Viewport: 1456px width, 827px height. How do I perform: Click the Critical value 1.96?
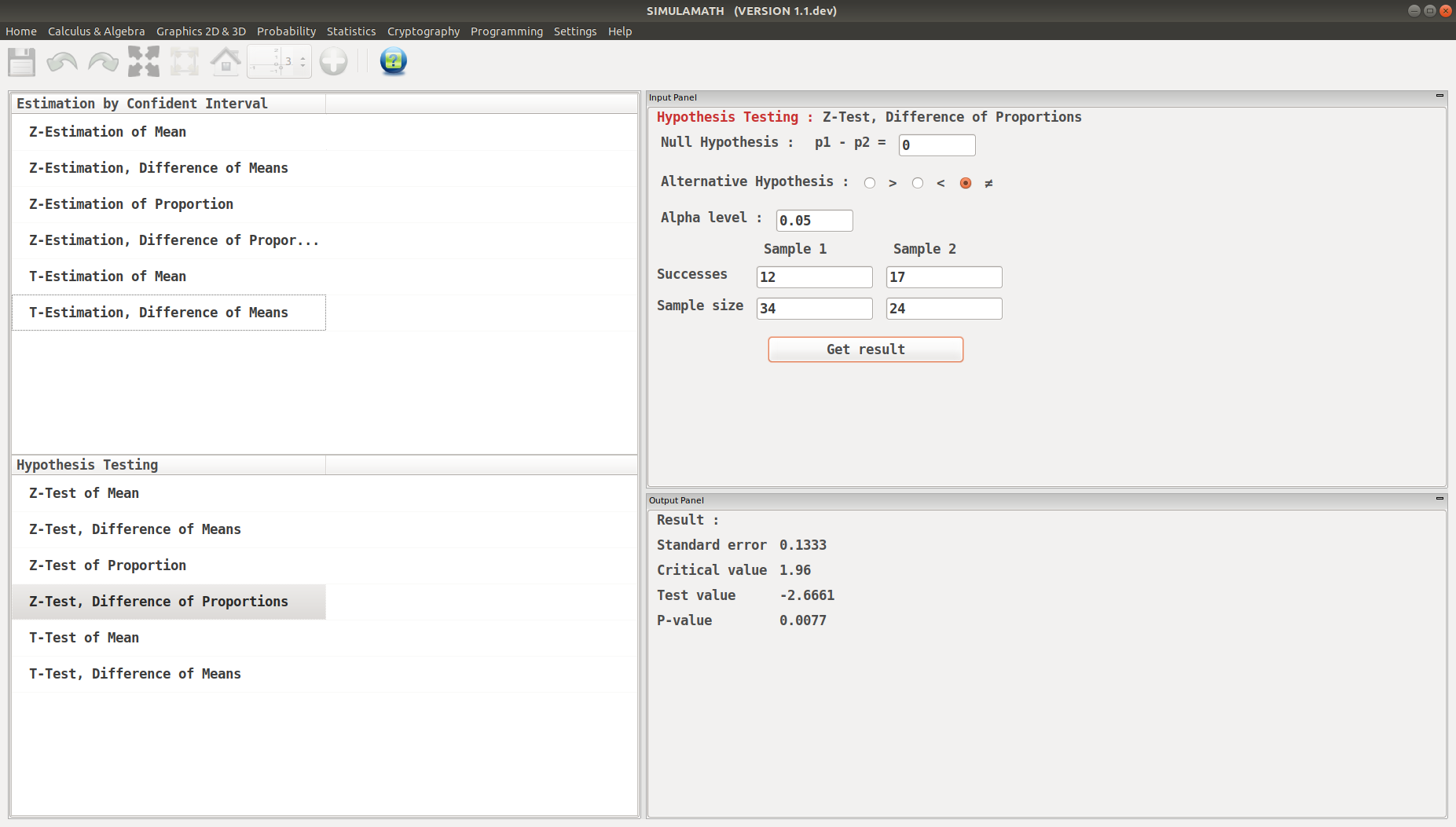(794, 570)
